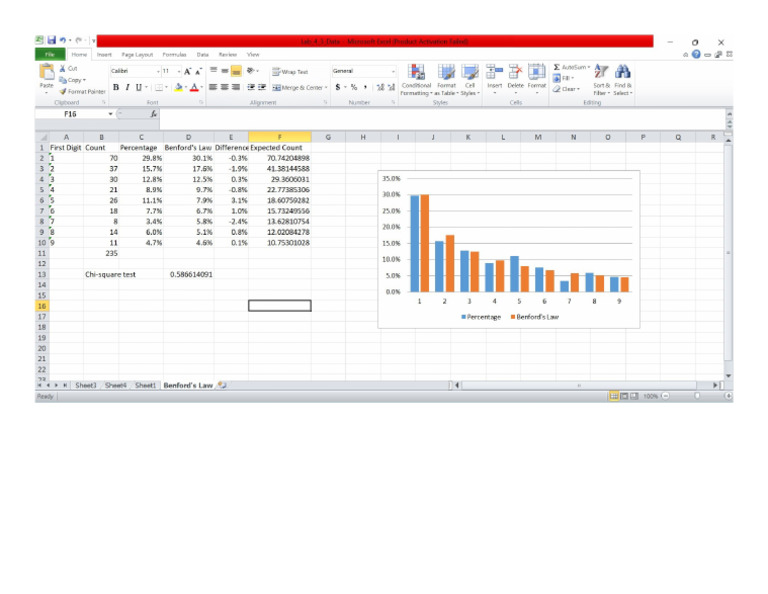Undo the last action in quick access toolbar
The image size is (768, 594).
coord(63,41)
